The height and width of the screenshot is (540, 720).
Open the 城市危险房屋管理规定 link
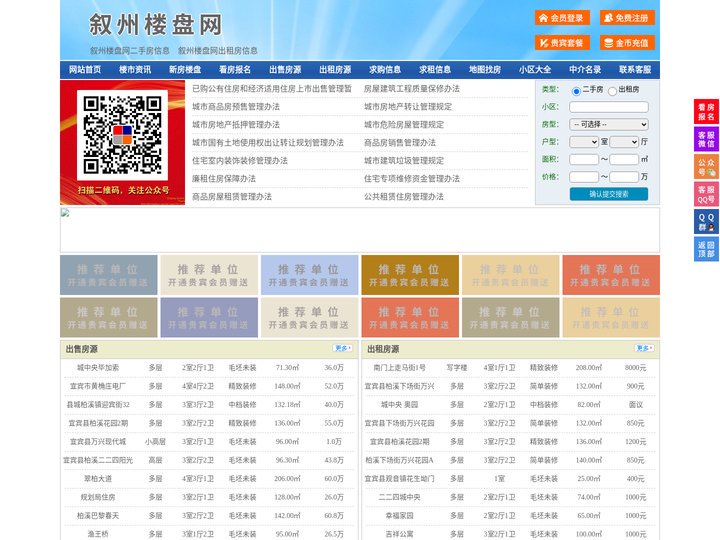click(x=404, y=124)
